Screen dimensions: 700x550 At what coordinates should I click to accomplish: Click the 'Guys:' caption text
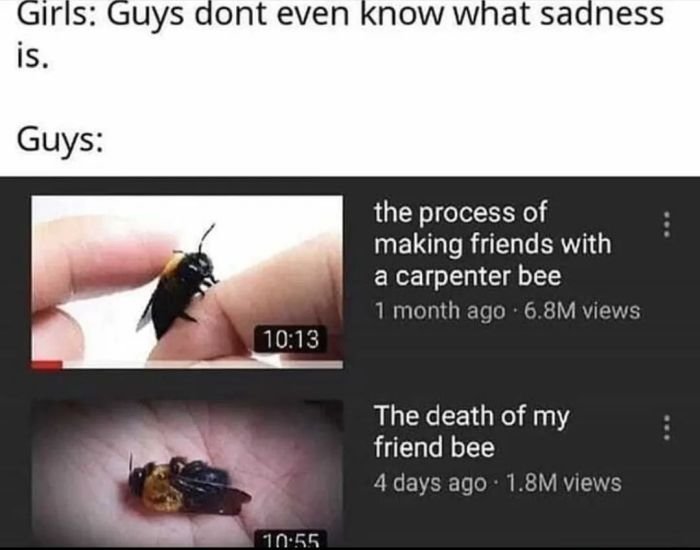click(60, 140)
